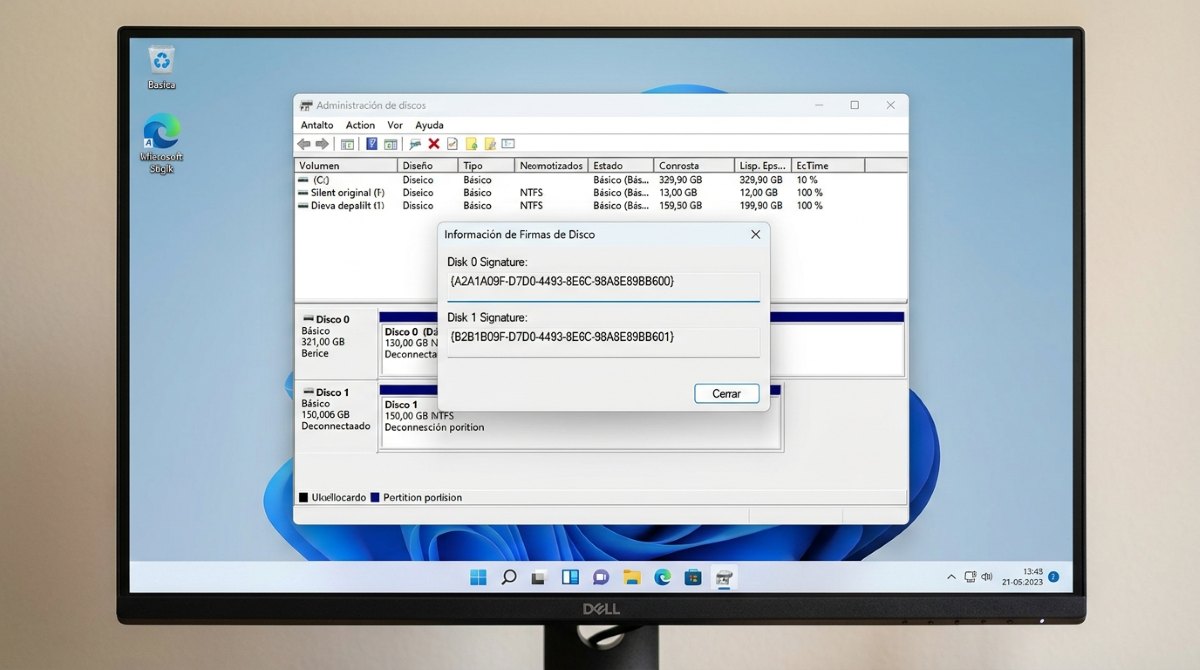The height and width of the screenshot is (670, 1200).
Task: Sort by the Conrosta column header
Action: [x=694, y=165]
